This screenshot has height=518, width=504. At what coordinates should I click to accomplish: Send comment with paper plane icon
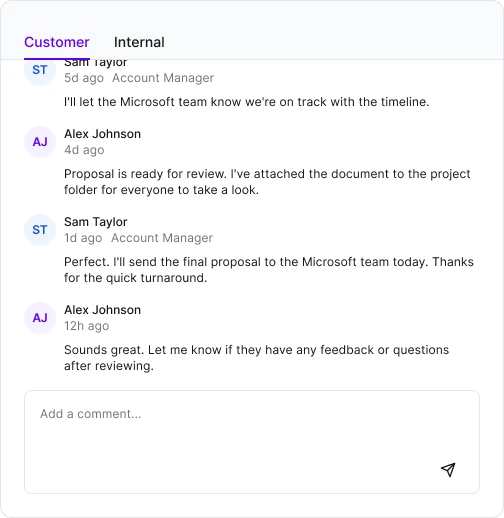point(448,470)
